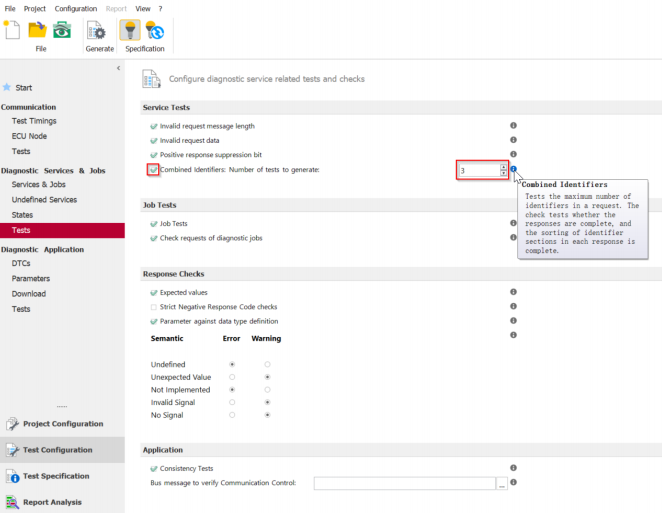Info icon for Consistency Tests

coord(513,468)
